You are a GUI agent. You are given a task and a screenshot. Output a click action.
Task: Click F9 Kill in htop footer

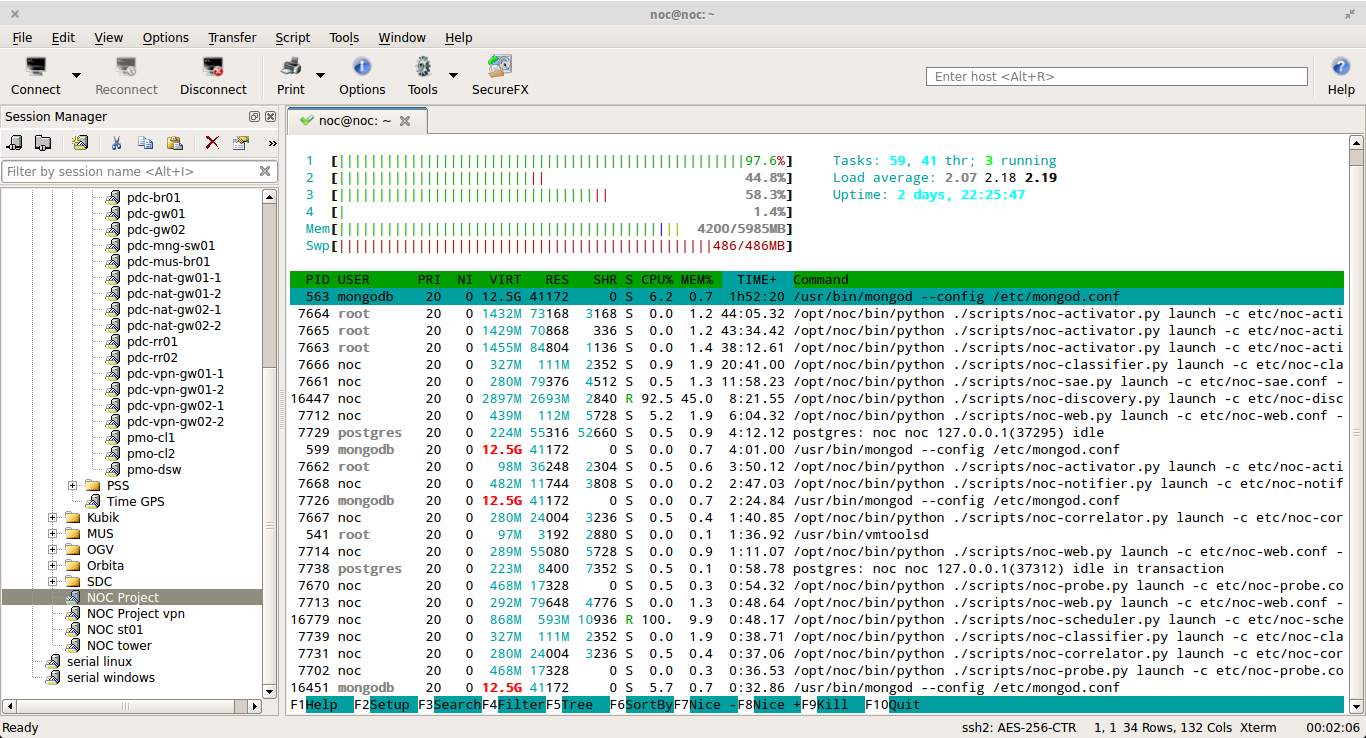point(832,705)
